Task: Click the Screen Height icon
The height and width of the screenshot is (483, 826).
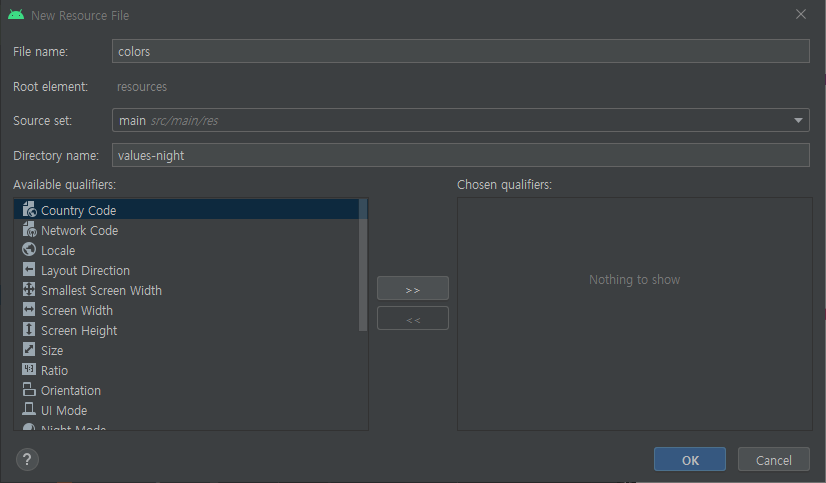Action: coord(30,330)
